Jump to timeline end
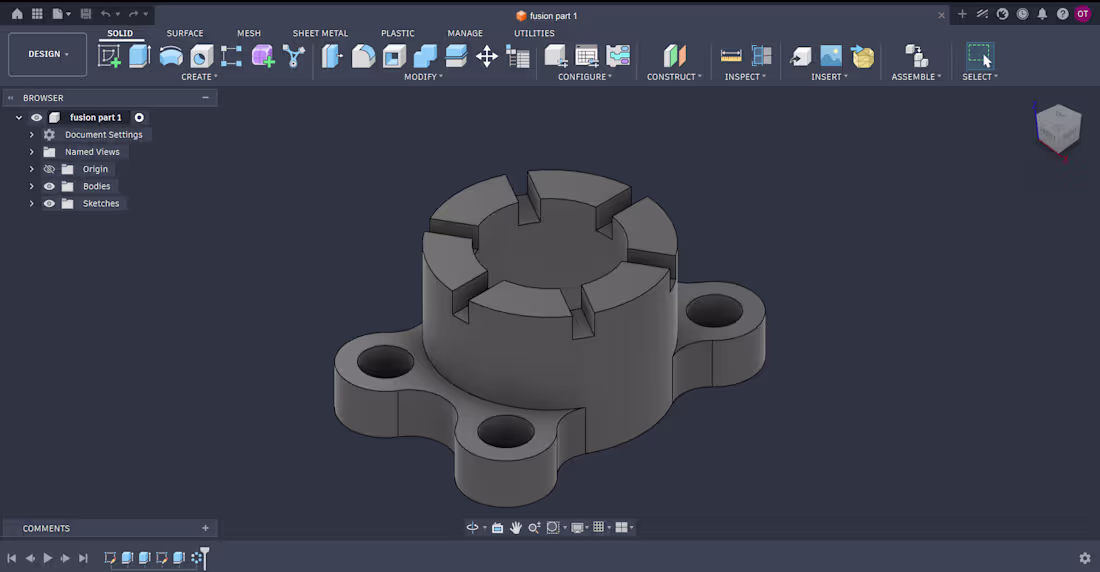Viewport: 1100px width, 572px height. pyautogui.click(x=83, y=558)
